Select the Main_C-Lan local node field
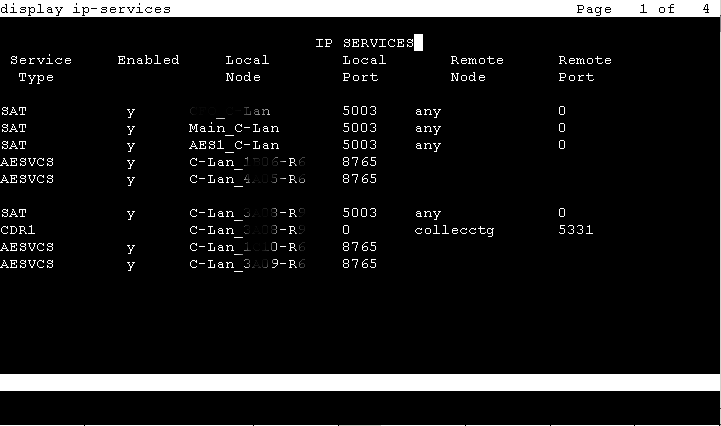Image resolution: width=721 pixels, height=426 pixels. click(x=234, y=128)
